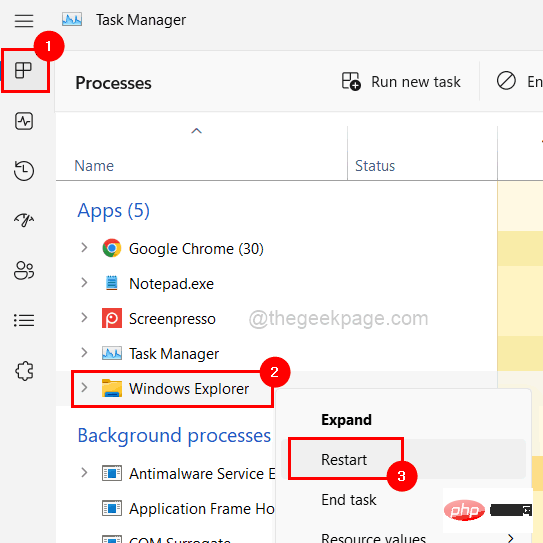Expand the Antimalware Service row
543x543 pixels.
[84, 473]
